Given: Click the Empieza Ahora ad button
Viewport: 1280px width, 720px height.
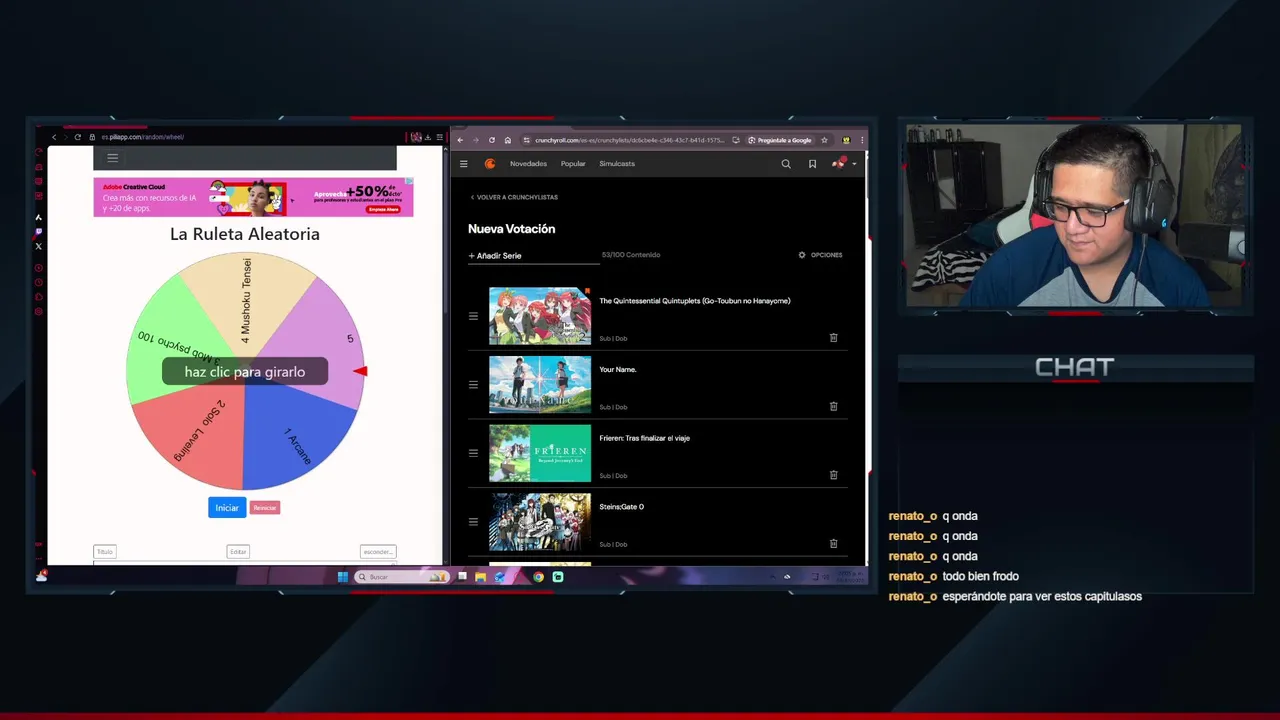Looking at the screenshot, I should 383,209.
